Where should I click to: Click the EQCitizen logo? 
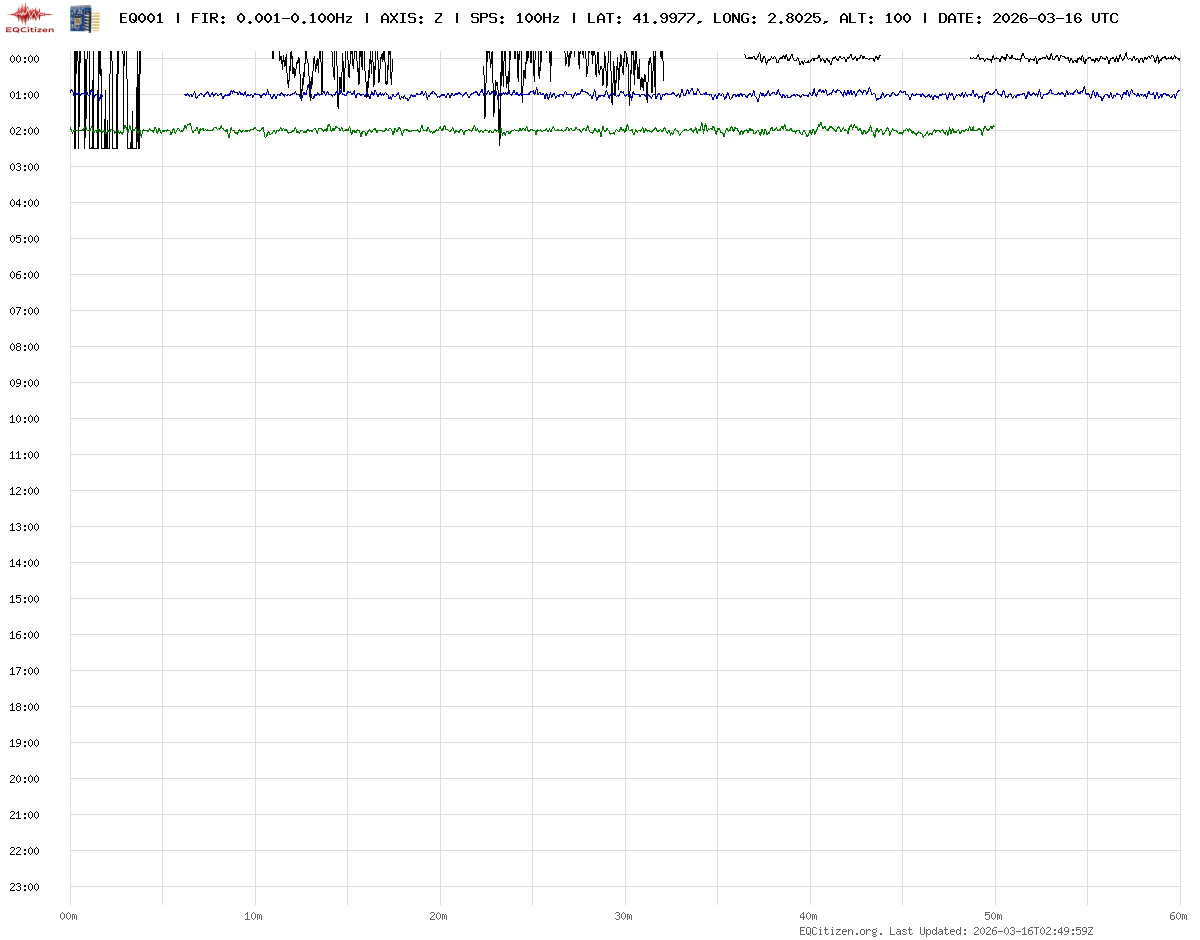click(x=30, y=18)
